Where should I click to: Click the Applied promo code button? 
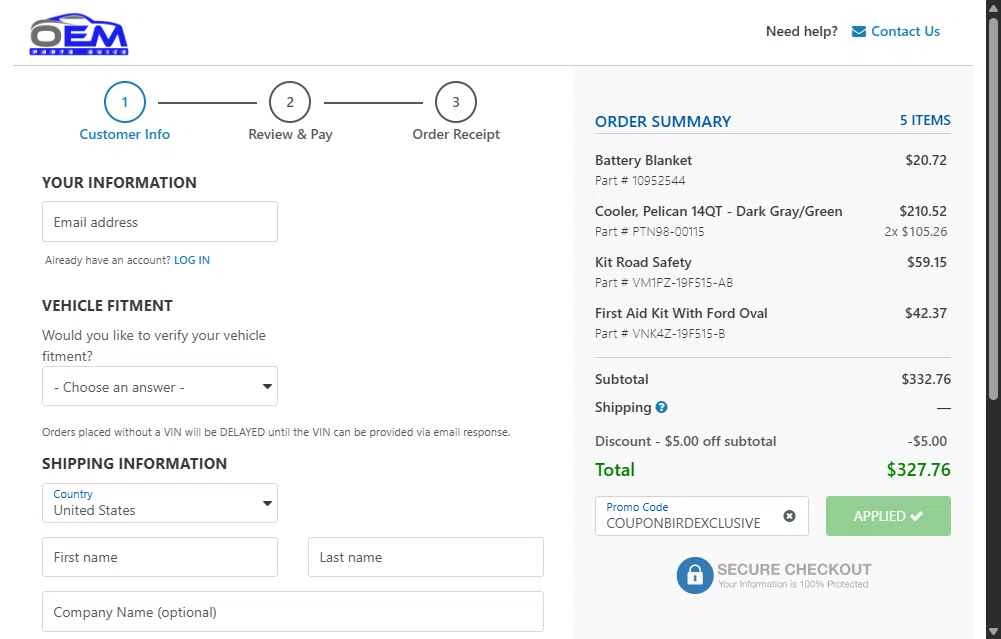click(888, 516)
